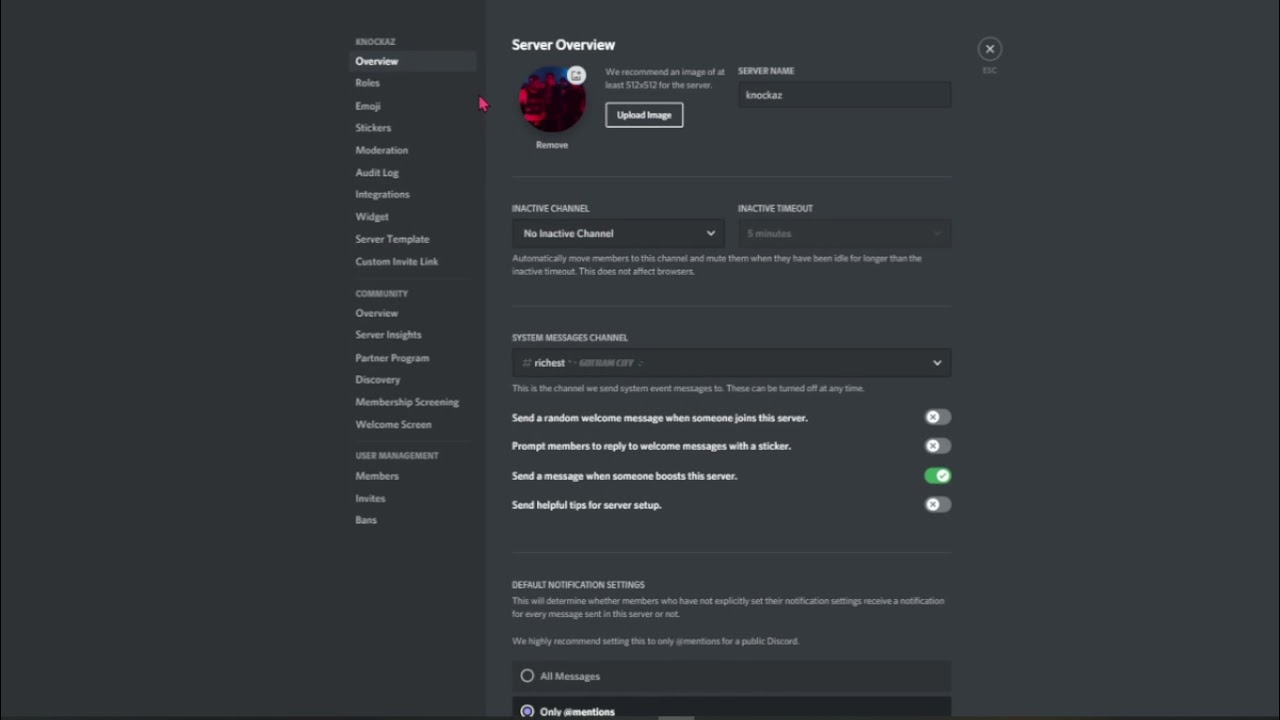Image resolution: width=1280 pixels, height=720 pixels.
Task: Open the Inactive Channel dropdown
Action: (619, 233)
